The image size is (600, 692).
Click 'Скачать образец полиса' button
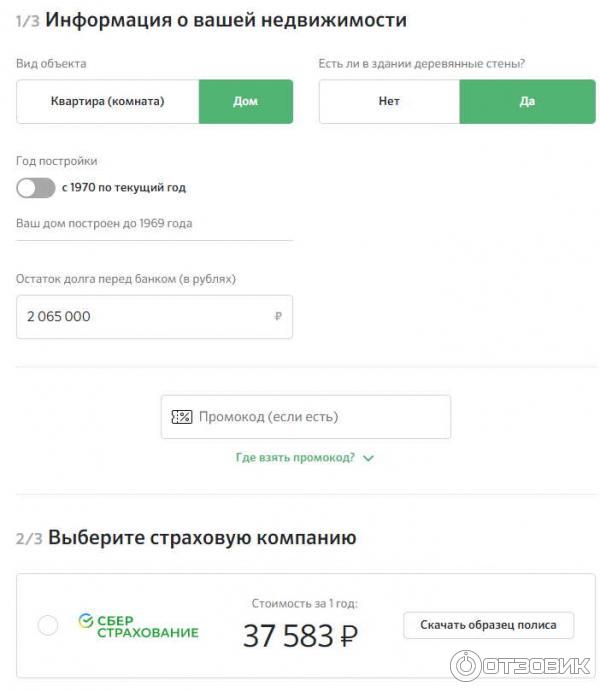tap(489, 626)
